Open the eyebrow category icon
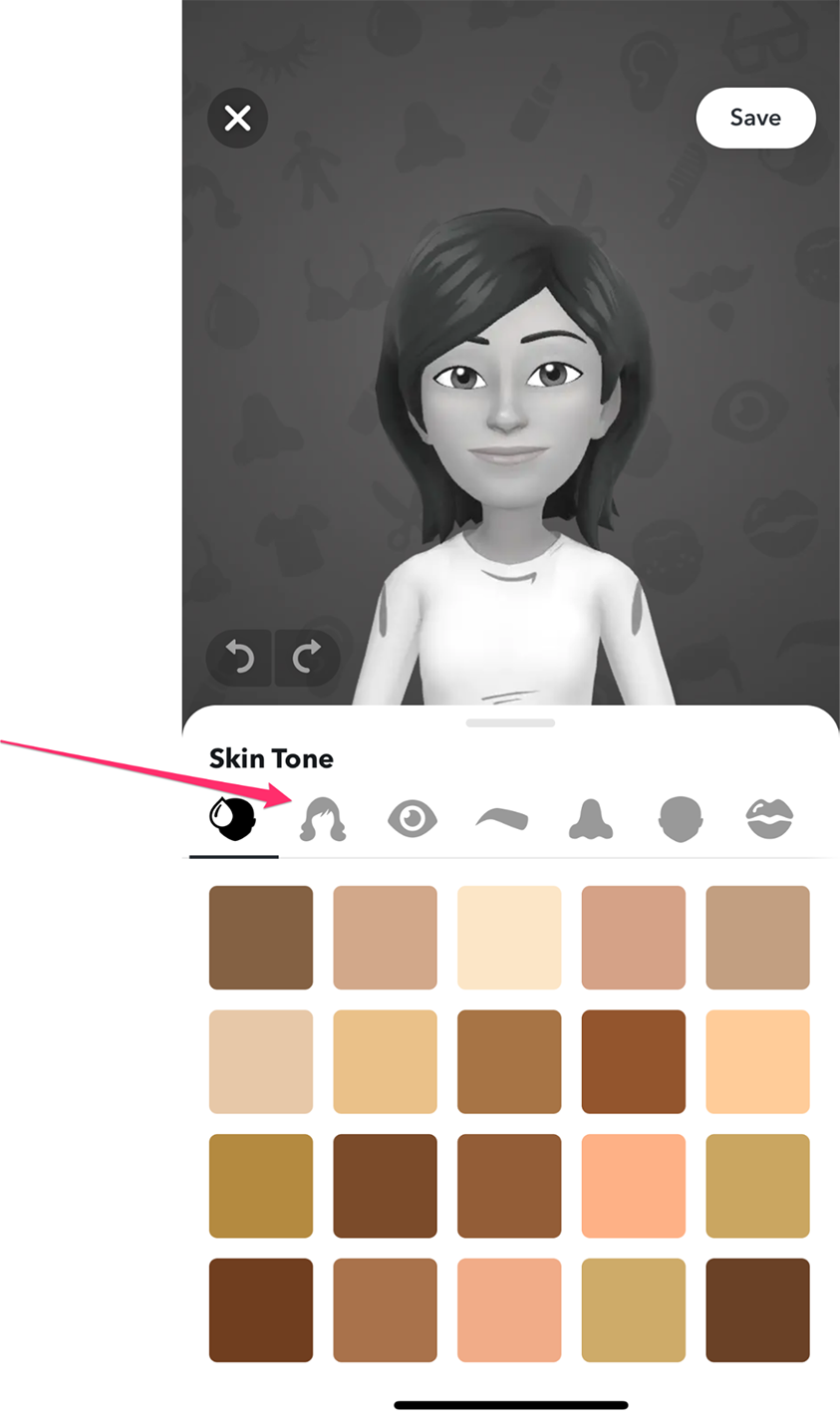The width and height of the screenshot is (840, 1423). [502, 819]
